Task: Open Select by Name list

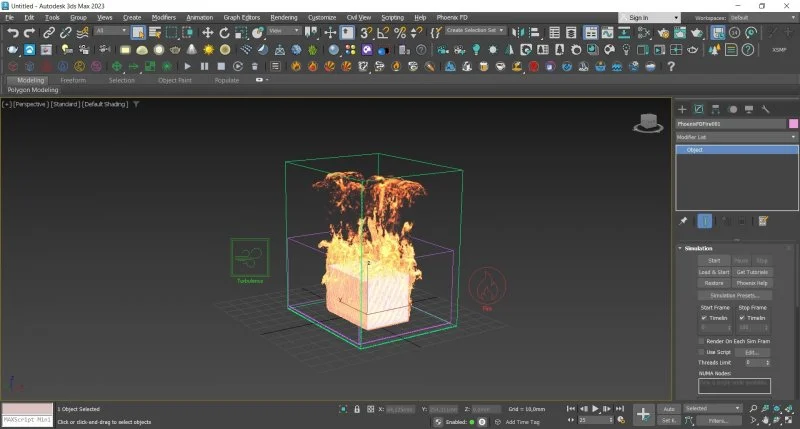Action: (155, 33)
